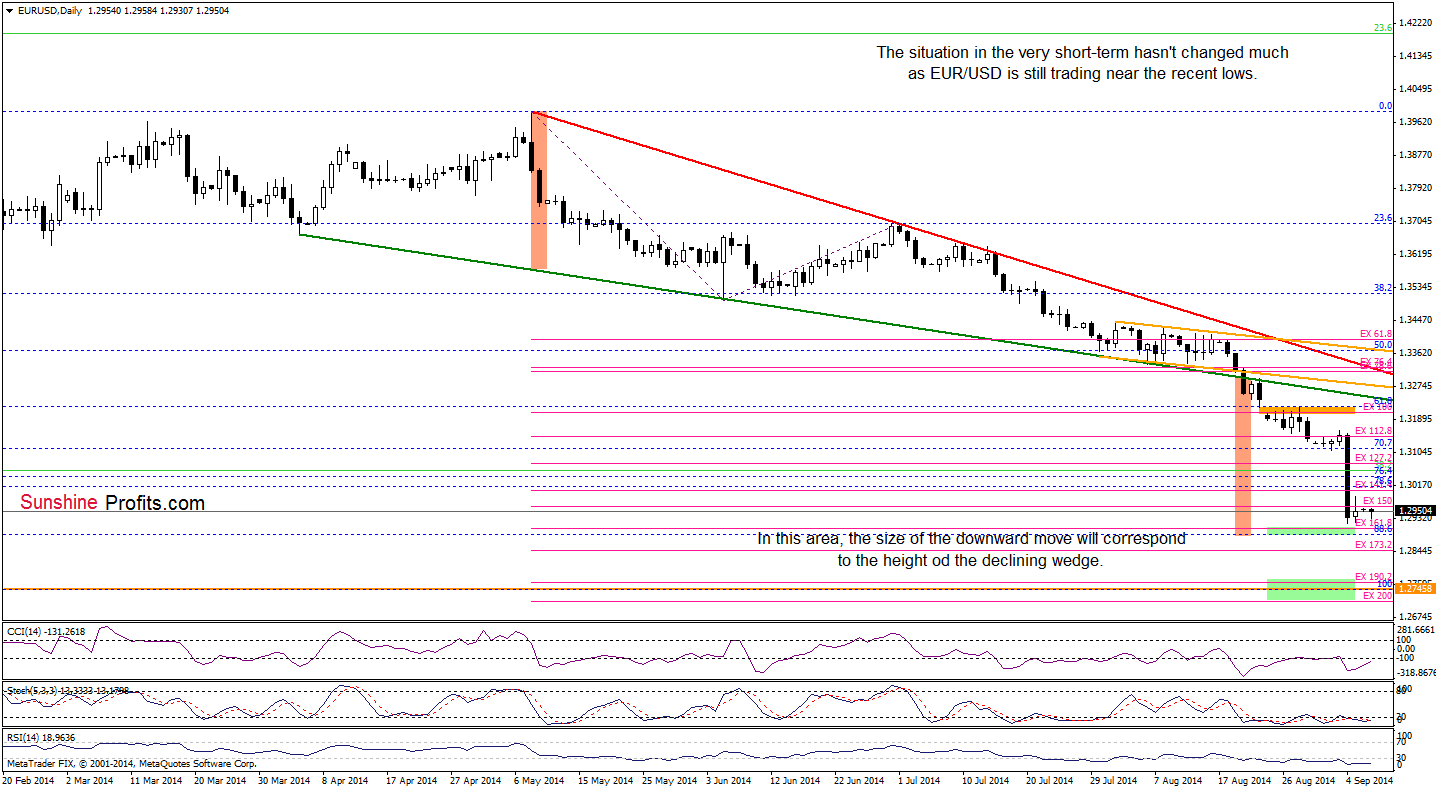The image size is (1436, 789).
Task: Click the Fibonacci 50.0 level label
Action: click(x=1383, y=344)
